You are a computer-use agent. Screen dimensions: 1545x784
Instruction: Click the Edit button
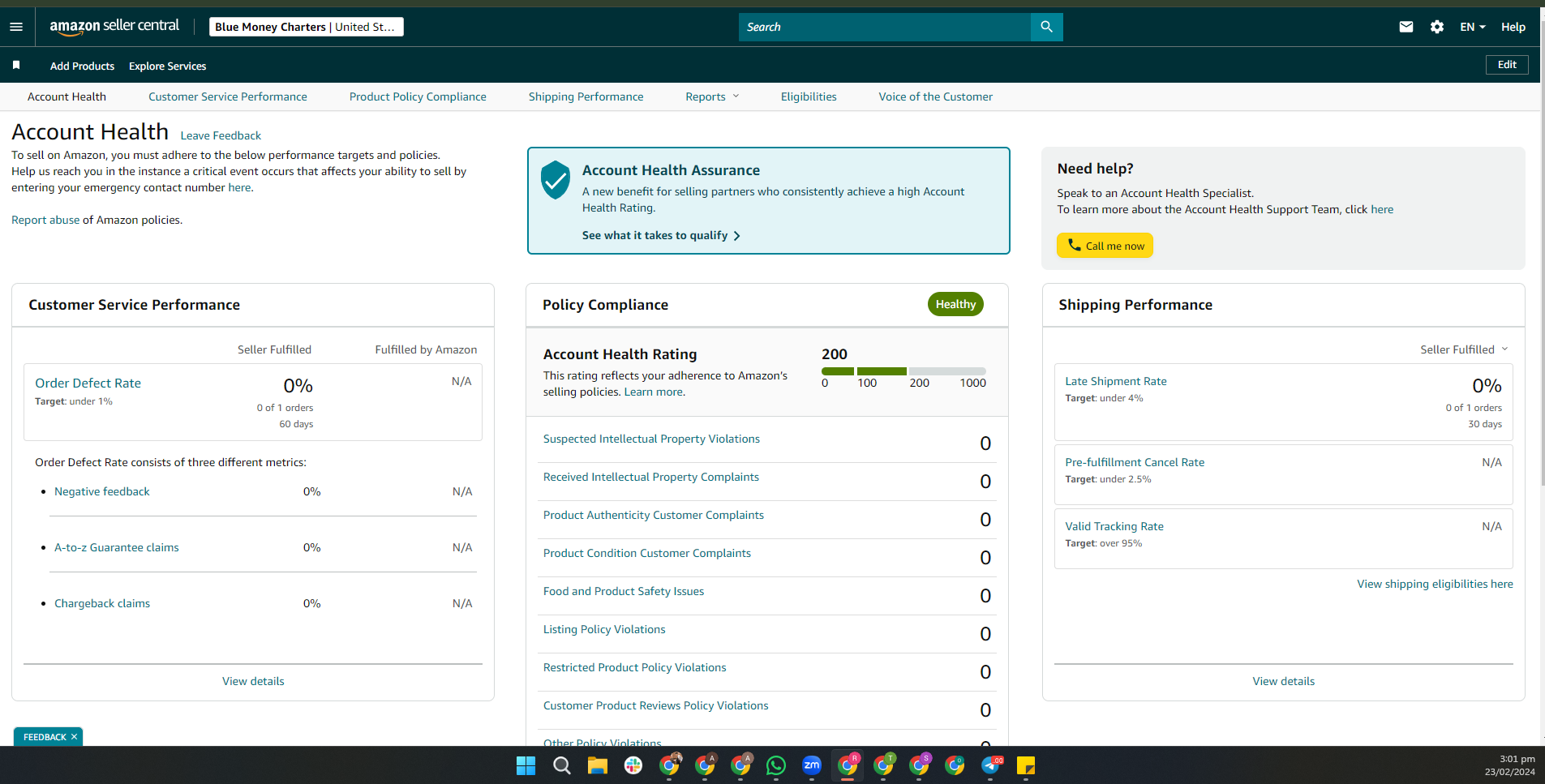point(1507,65)
